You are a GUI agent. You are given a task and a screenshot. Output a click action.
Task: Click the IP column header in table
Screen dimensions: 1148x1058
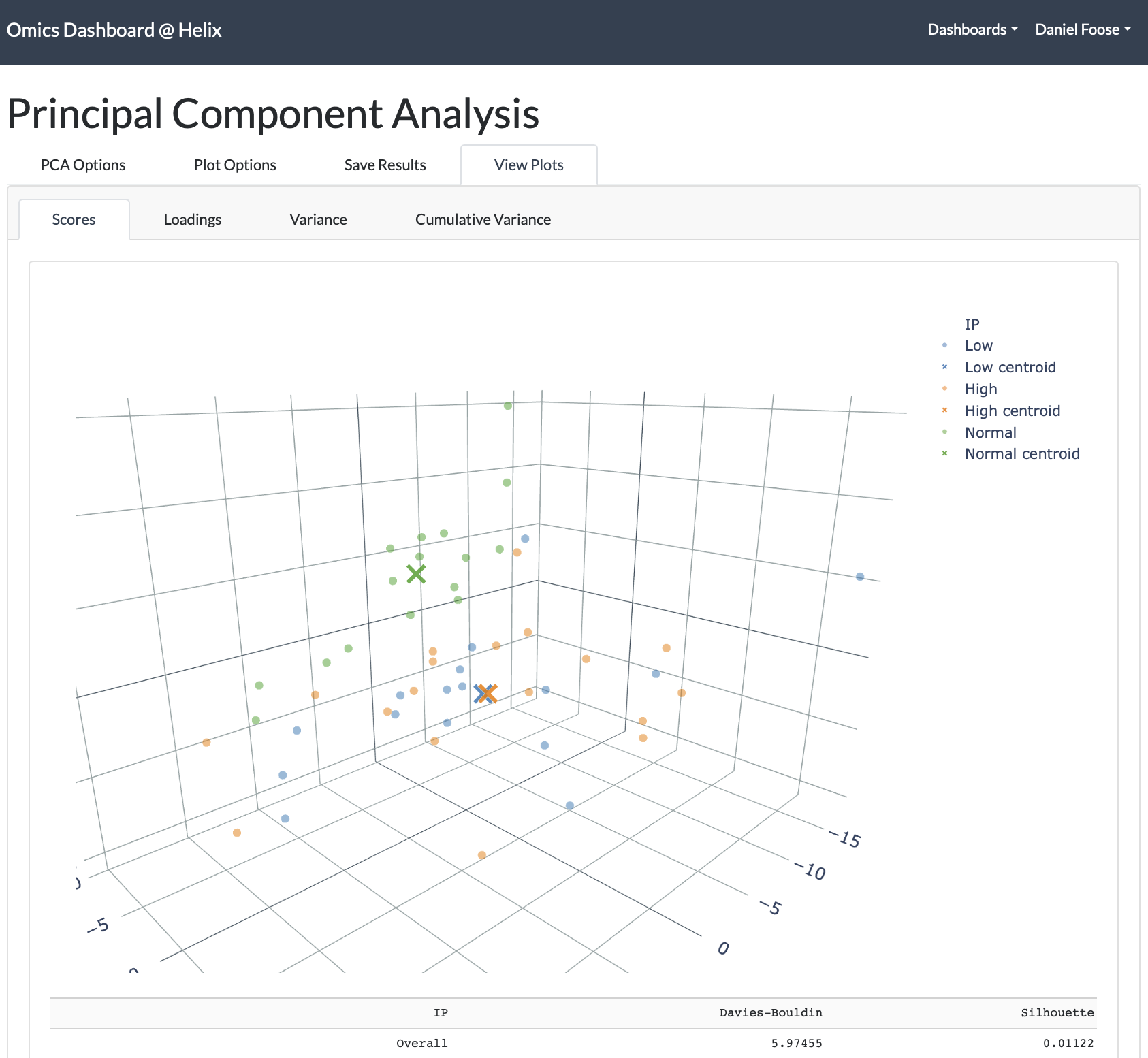pos(441,1012)
